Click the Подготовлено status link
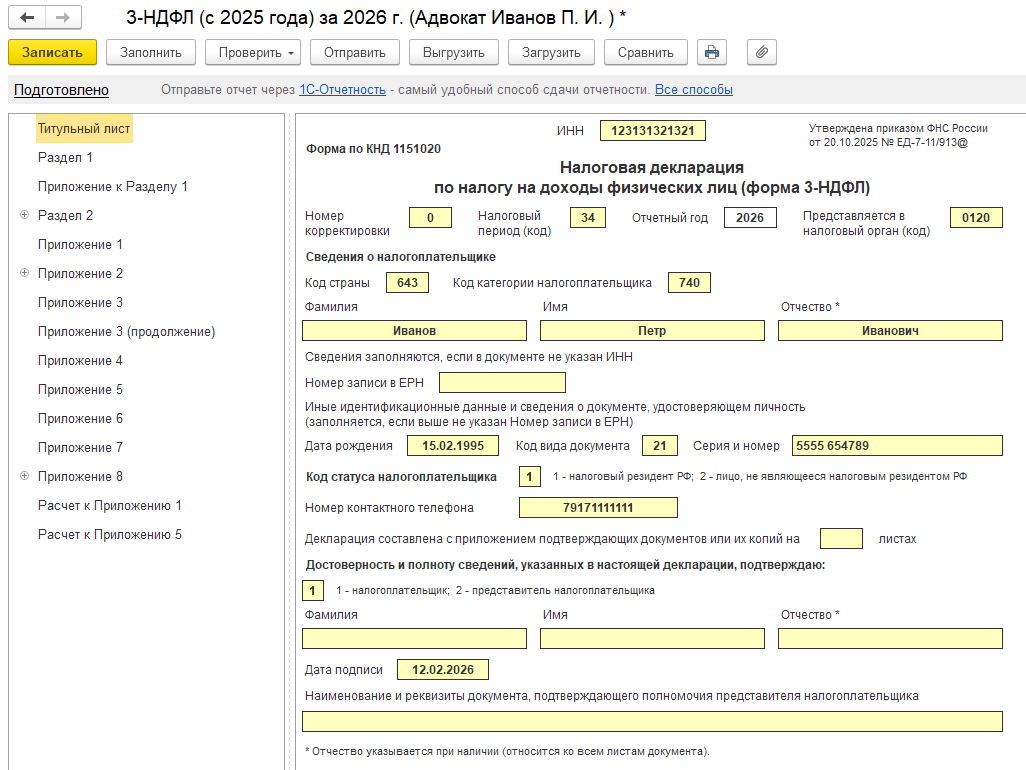The width and height of the screenshot is (1026, 770). click(x=61, y=90)
